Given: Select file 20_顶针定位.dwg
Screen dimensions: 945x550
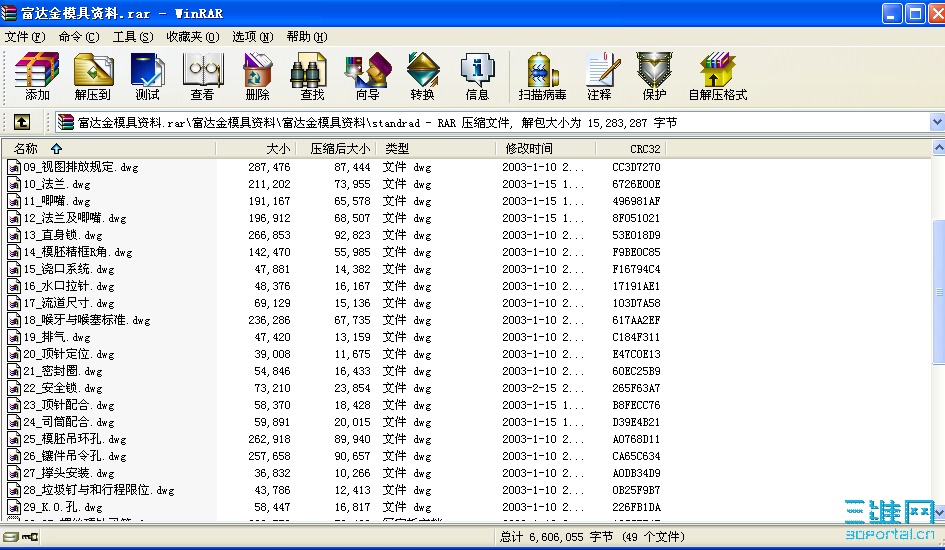Looking at the screenshot, I should click(69, 354).
